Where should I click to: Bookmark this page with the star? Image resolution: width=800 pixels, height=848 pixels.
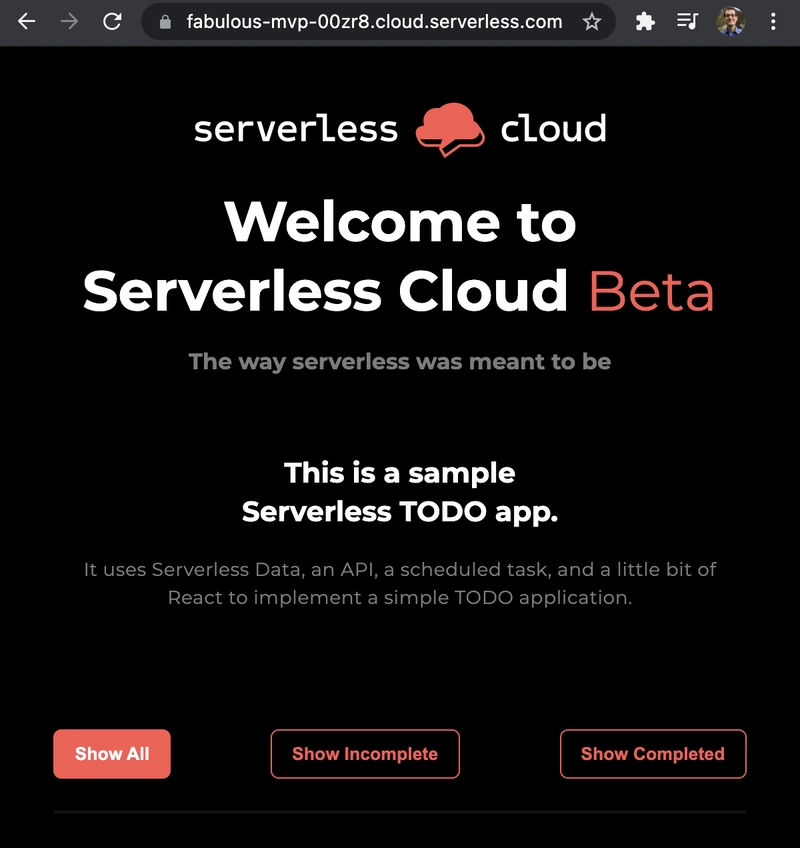tap(592, 22)
